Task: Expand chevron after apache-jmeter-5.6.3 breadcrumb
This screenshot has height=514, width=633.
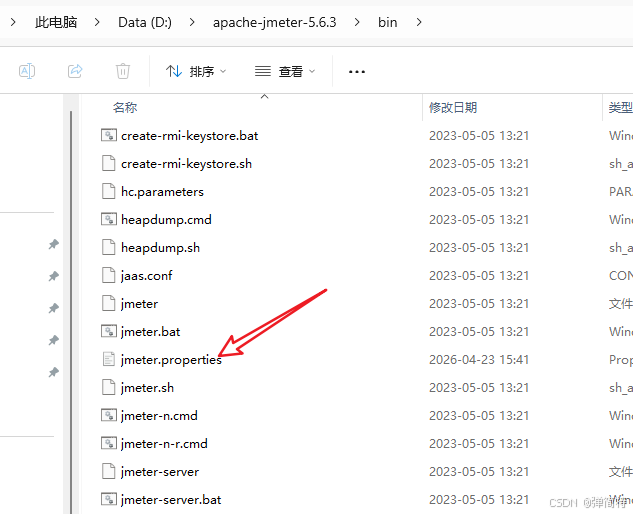Action: tap(357, 22)
